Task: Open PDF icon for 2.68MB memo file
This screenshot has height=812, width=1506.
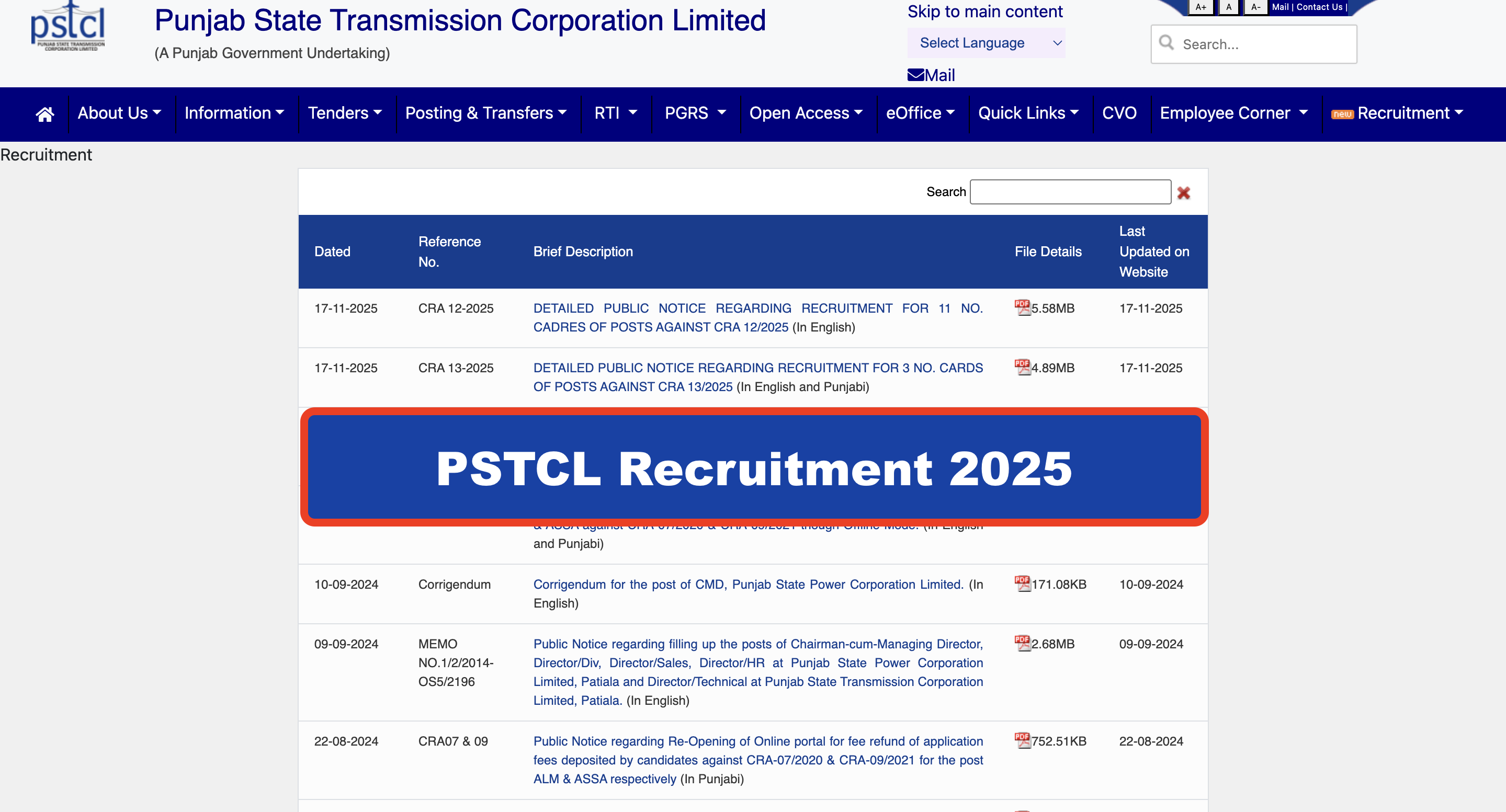Action: (x=1022, y=643)
